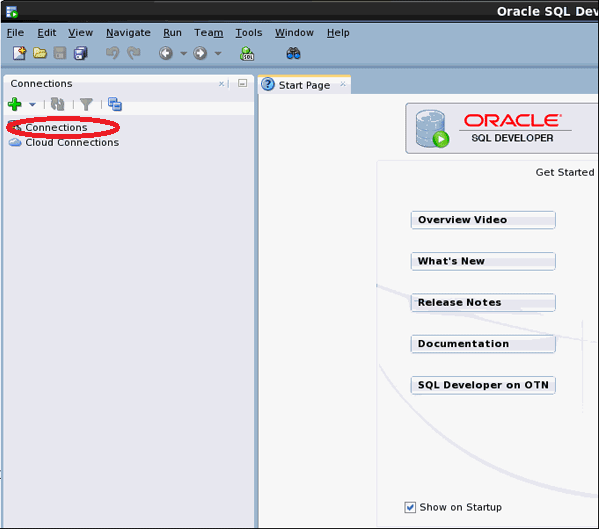Close the Start Page tab
The width and height of the screenshot is (599, 529).
pyautogui.click(x=343, y=84)
